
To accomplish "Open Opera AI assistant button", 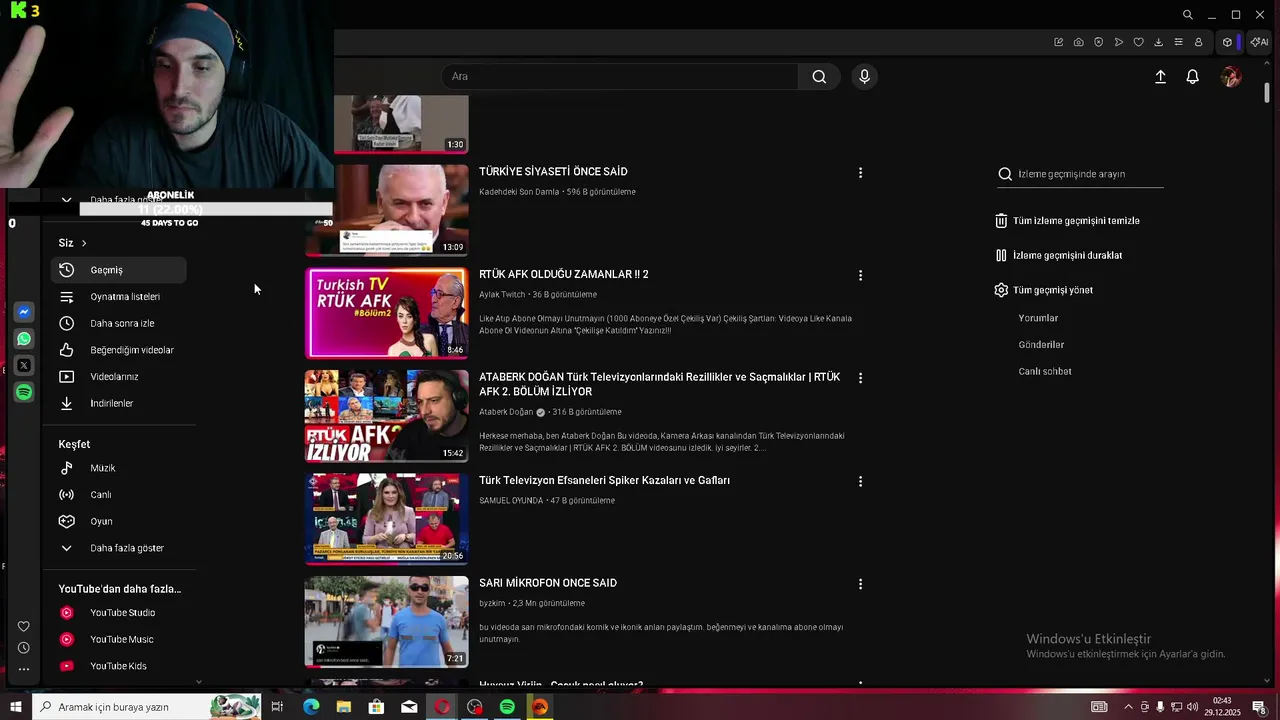I will tap(1259, 42).
